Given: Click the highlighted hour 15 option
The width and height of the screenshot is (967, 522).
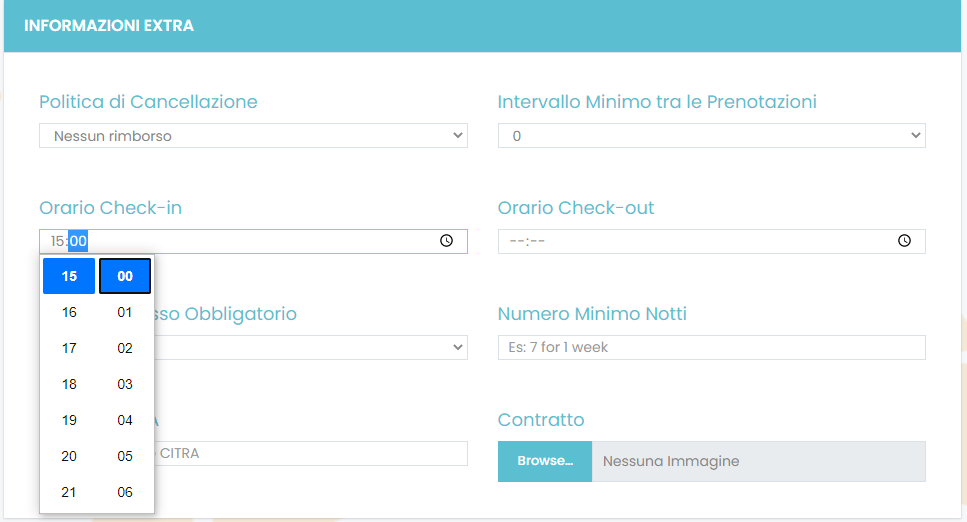Looking at the screenshot, I should (69, 276).
